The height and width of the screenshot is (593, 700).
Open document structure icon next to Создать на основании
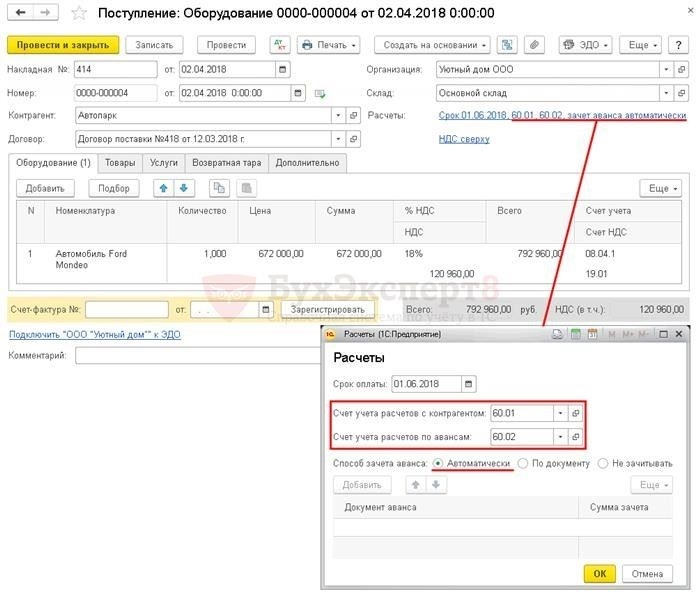(507, 45)
